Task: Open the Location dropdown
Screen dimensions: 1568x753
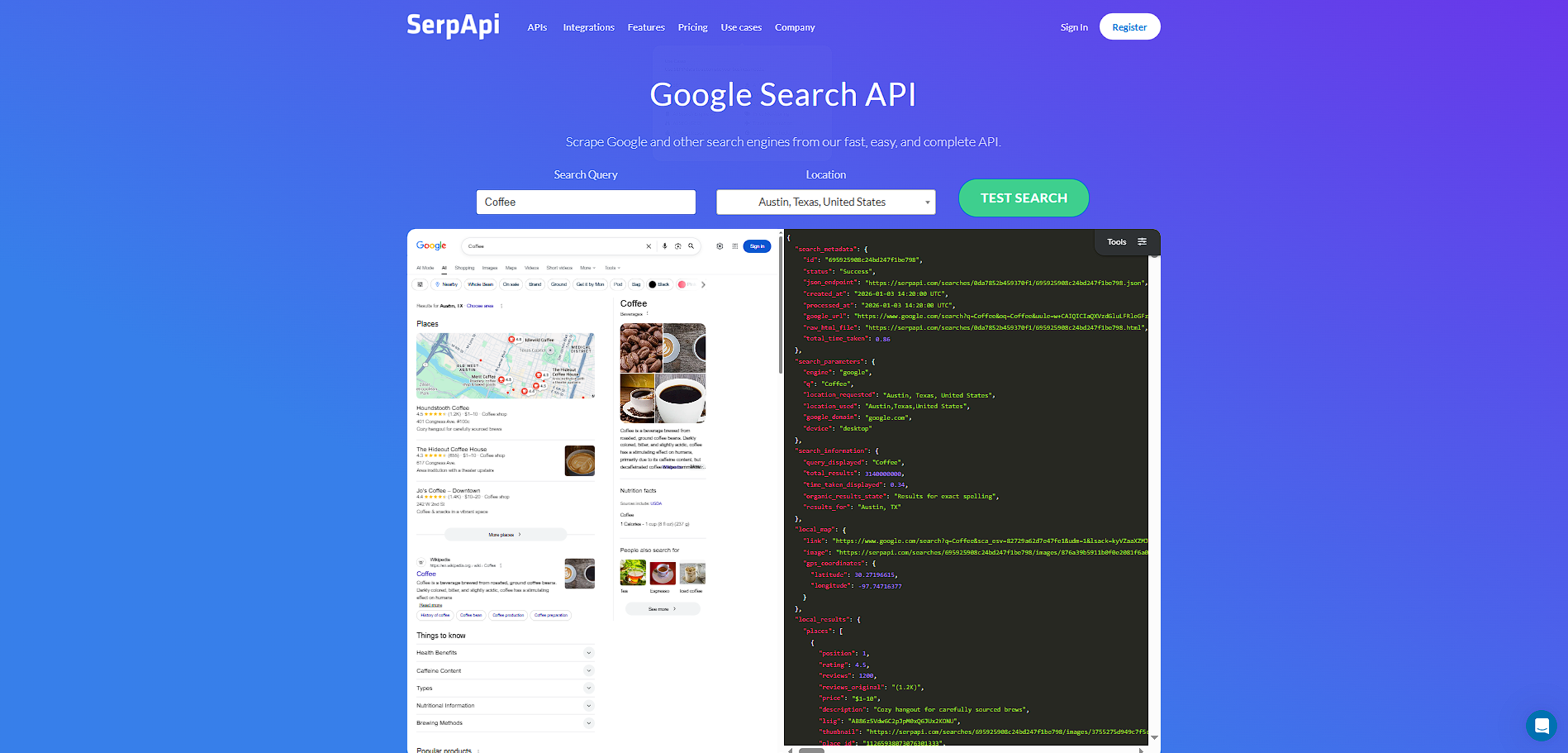Action: pyautogui.click(x=825, y=202)
